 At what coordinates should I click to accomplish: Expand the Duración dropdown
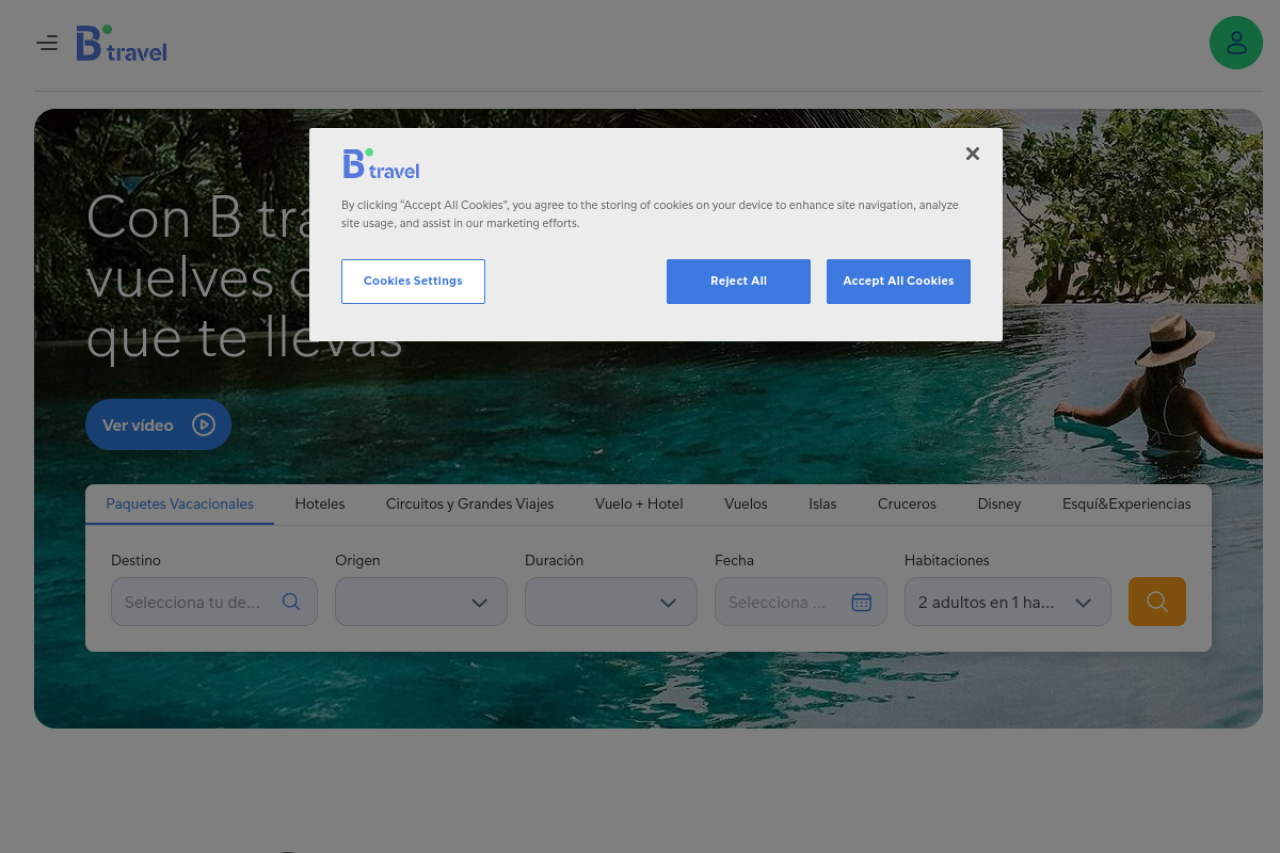coord(611,602)
